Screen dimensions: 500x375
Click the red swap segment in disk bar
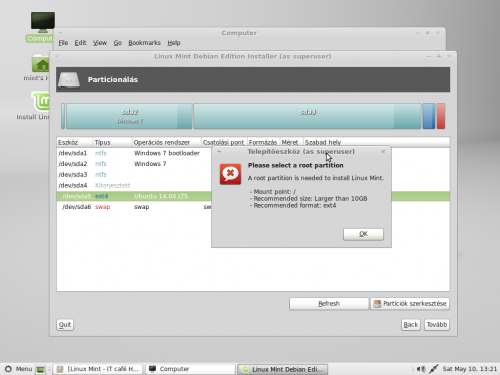pyautogui.click(x=441, y=116)
